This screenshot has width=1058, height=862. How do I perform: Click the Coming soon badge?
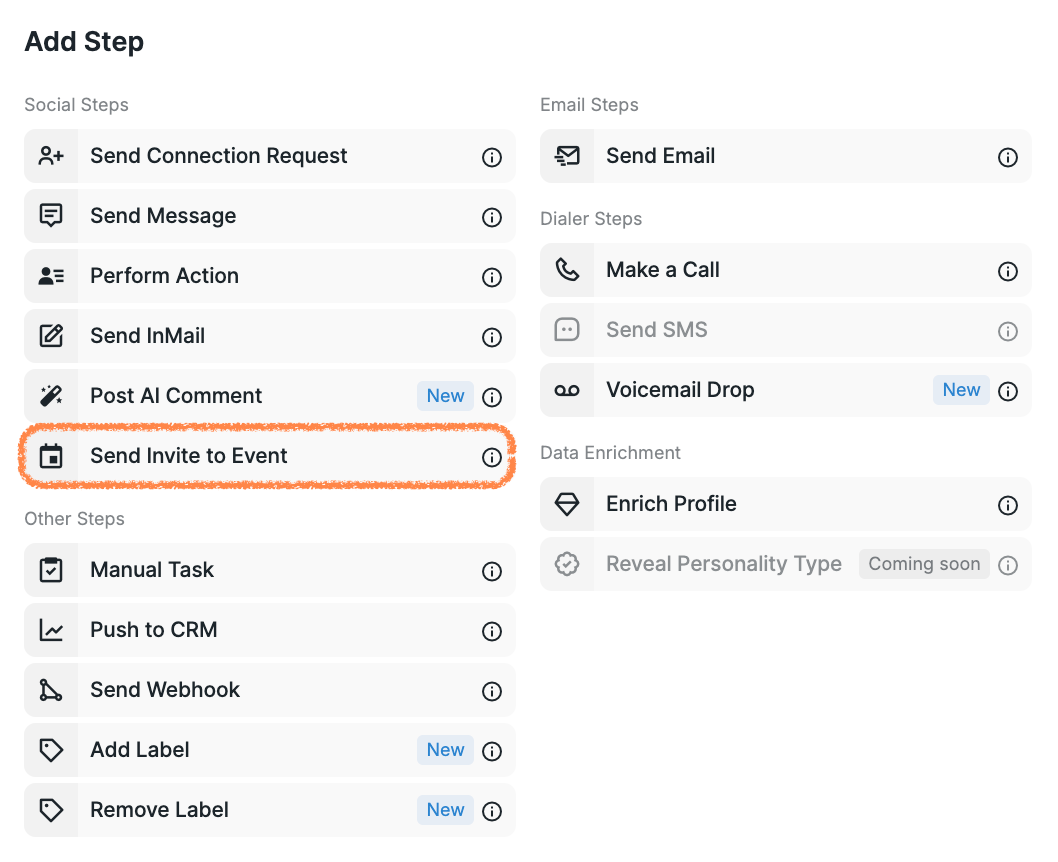924,564
